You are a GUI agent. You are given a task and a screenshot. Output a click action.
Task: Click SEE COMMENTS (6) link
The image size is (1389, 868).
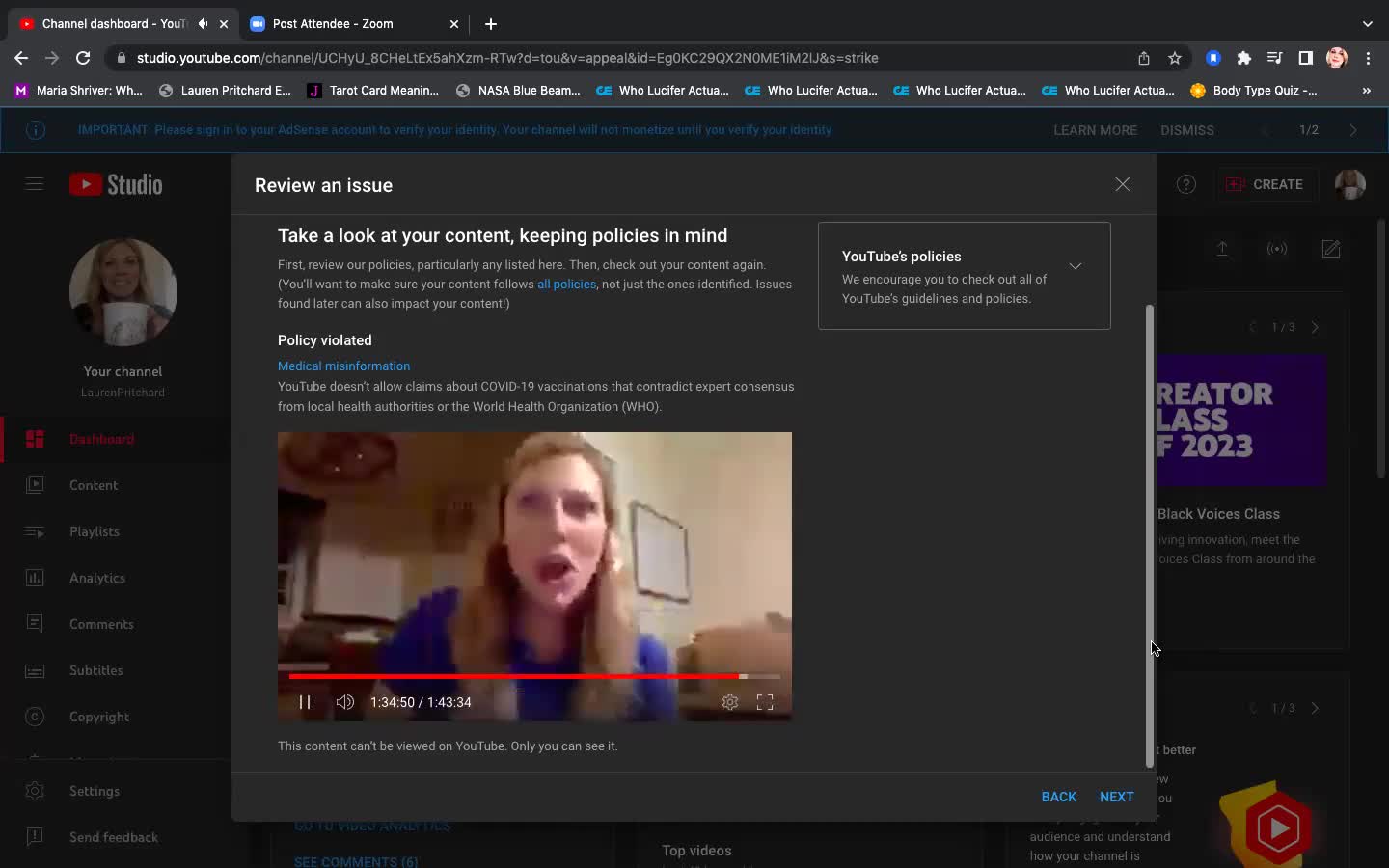(x=356, y=861)
